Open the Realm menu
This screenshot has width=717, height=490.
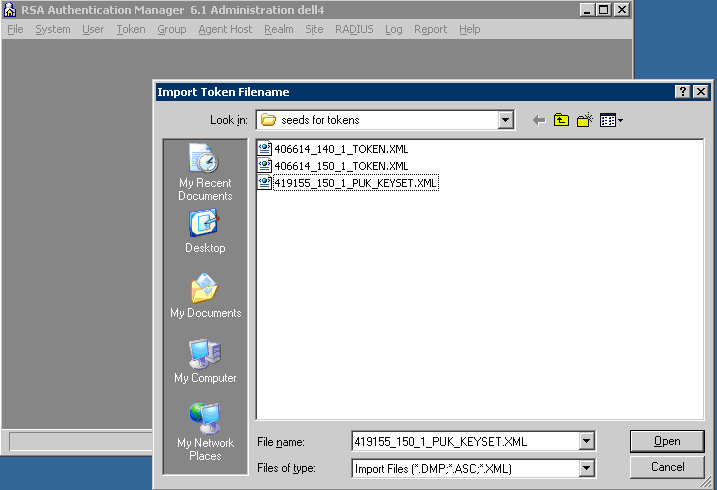(279, 29)
